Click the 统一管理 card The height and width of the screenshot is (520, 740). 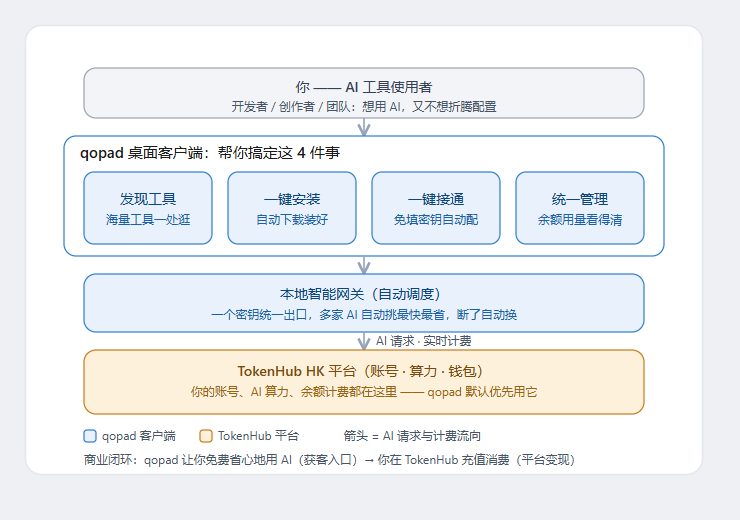(x=580, y=208)
